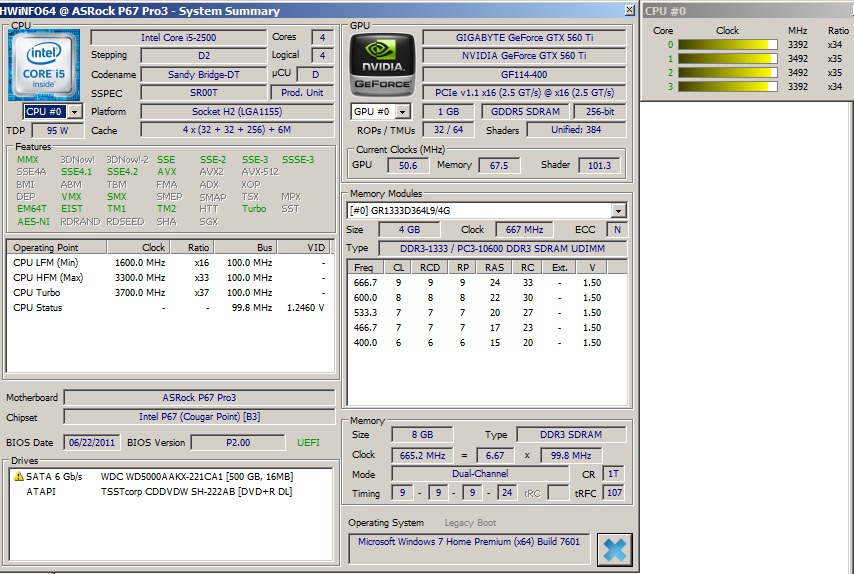Select the CPU Turbo row

(x=169, y=293)
